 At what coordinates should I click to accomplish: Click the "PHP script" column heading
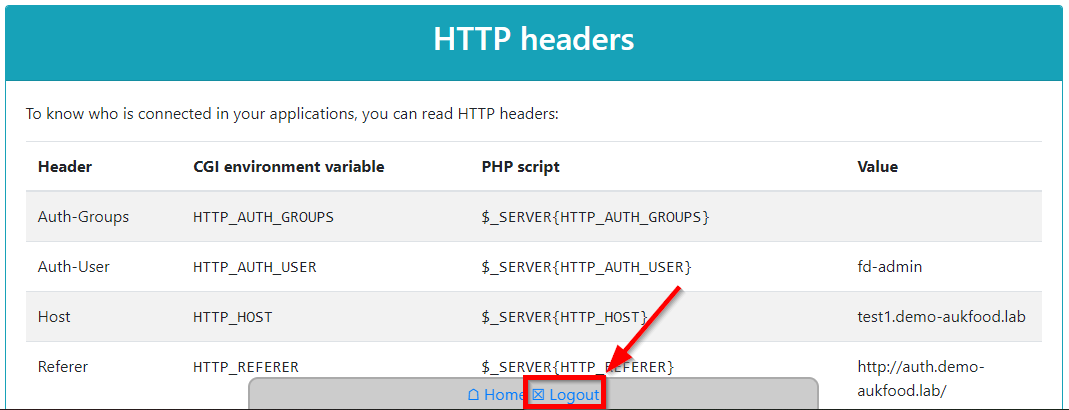click(x=520, y=166)
